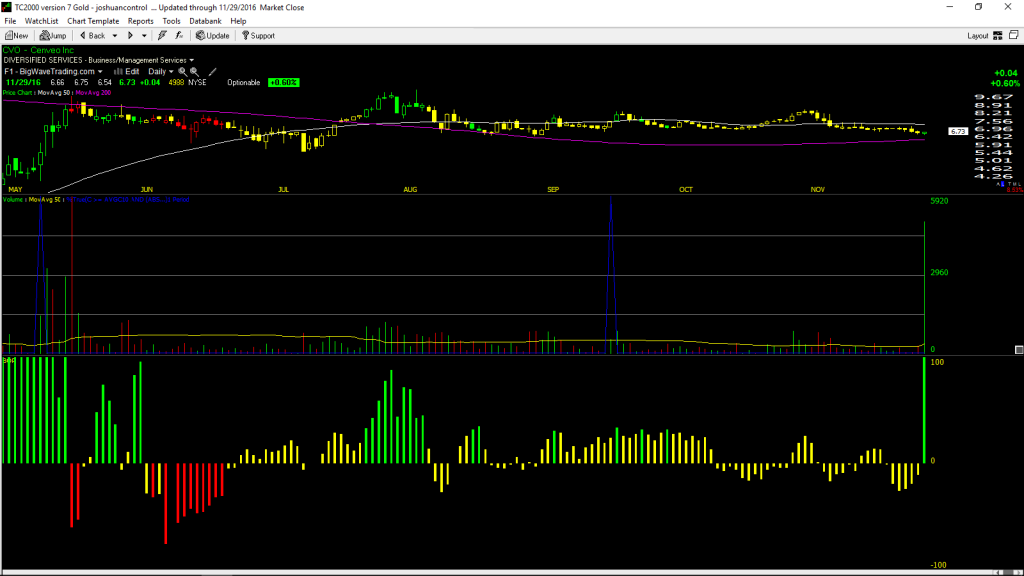Viewport: 1024px width, 576px height.
Task: Open the Help menu
Action: [x=238, y=21]
